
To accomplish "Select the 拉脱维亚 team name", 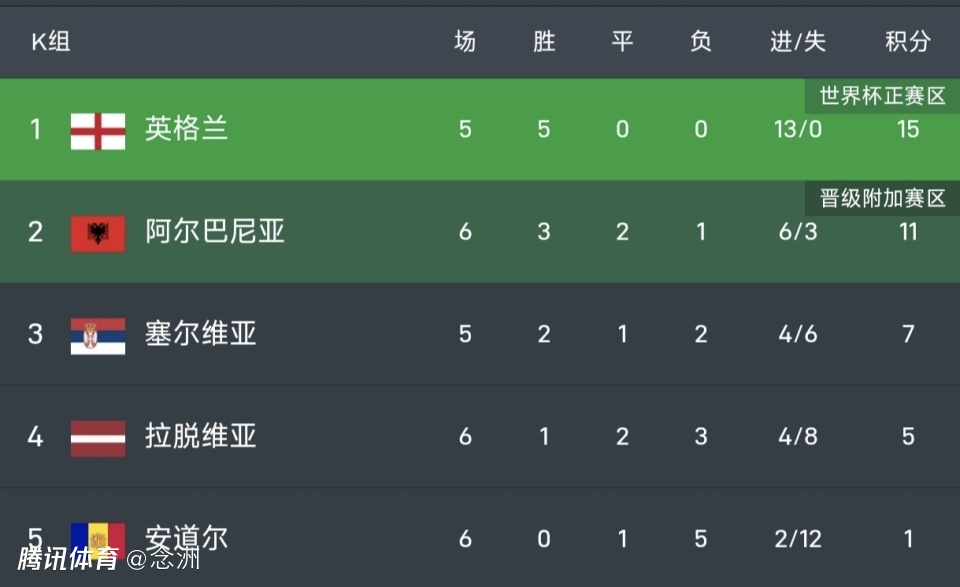I will click(201, 437).
